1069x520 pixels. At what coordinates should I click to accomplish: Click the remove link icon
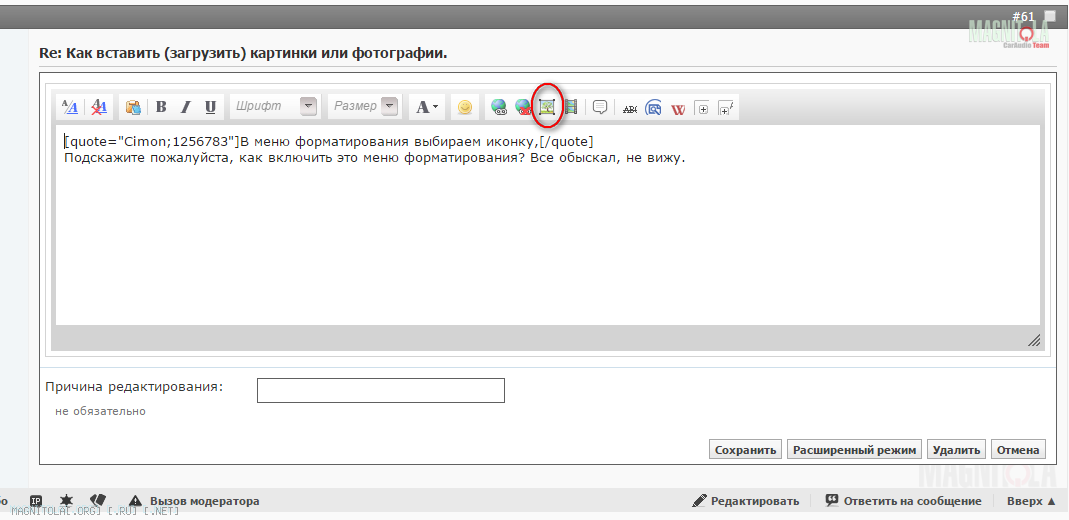pyautogui.click(x=523, y=107)
